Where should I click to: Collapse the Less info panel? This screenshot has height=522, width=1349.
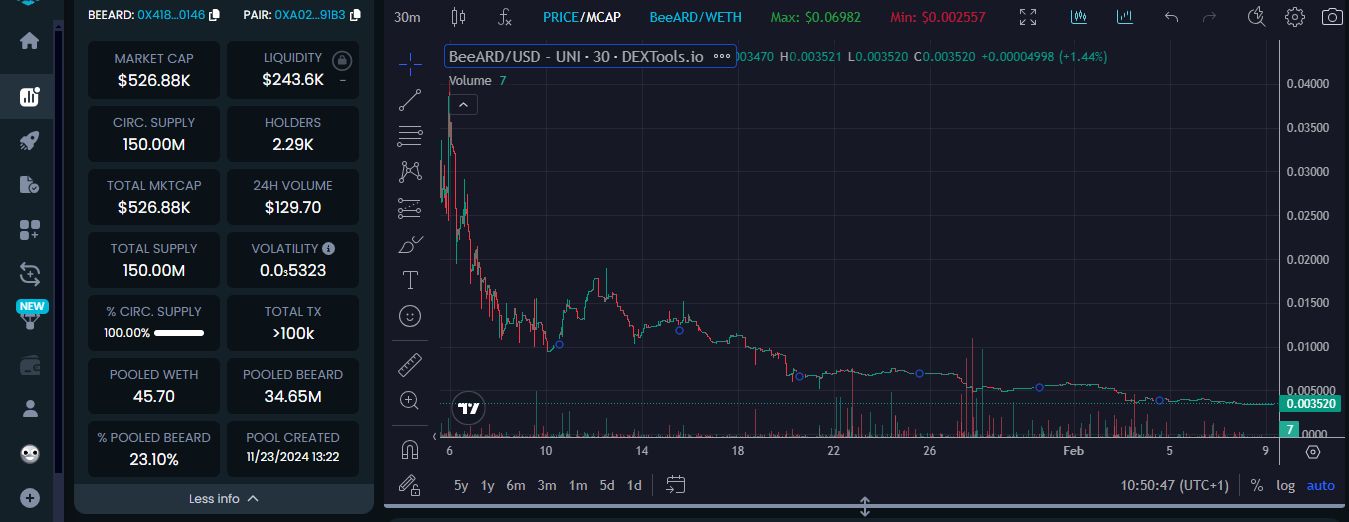pos(224,498)
